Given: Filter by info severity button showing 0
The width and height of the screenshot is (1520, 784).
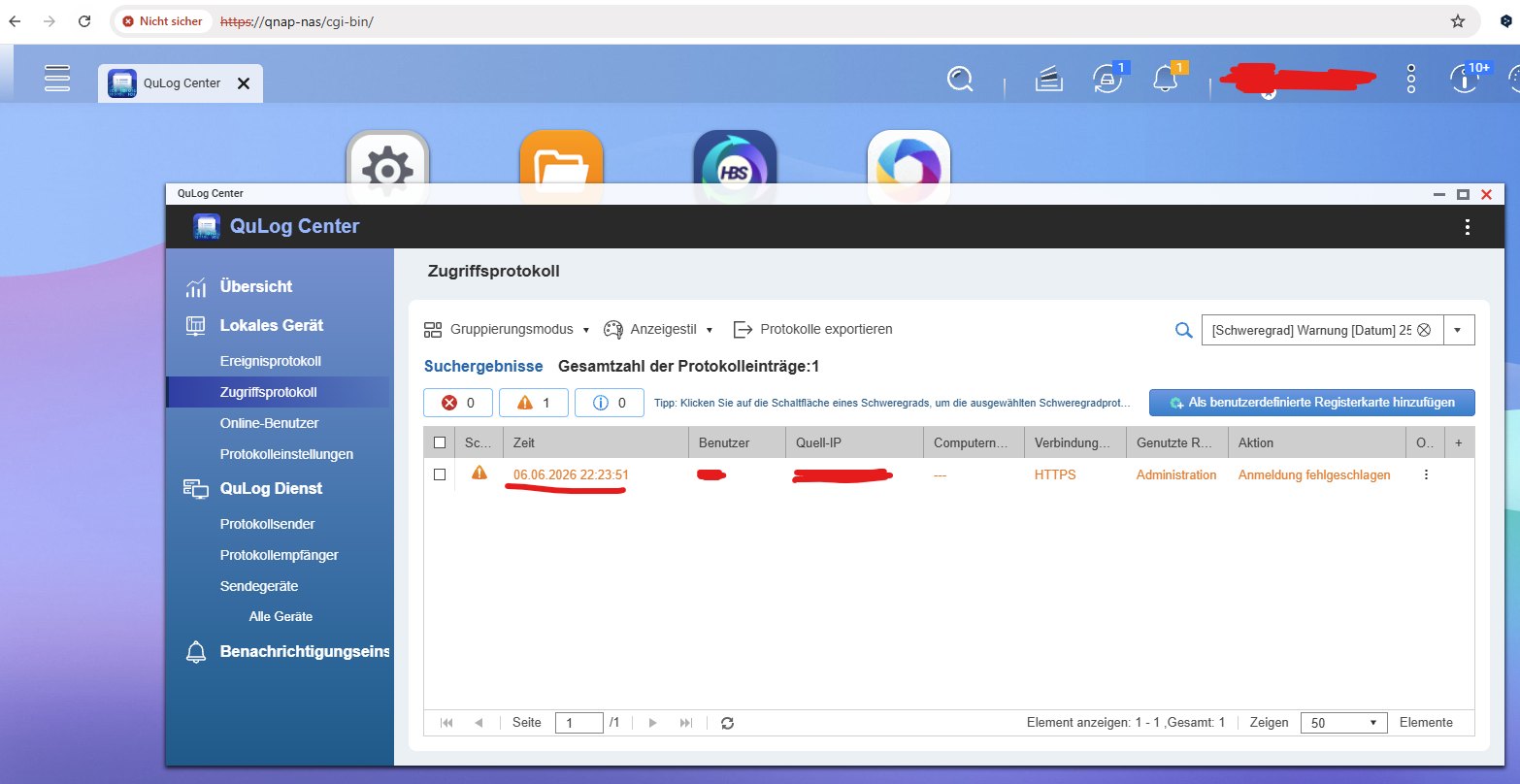Looking at the screenshot, I should point(610,403).
